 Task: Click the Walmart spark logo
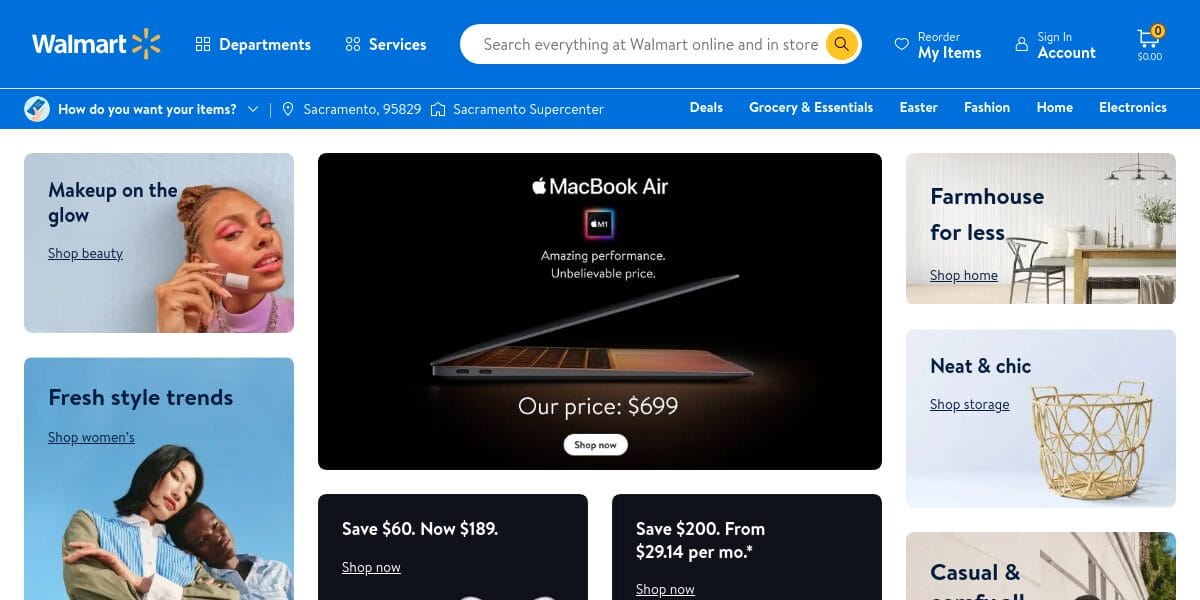point(146,44)
